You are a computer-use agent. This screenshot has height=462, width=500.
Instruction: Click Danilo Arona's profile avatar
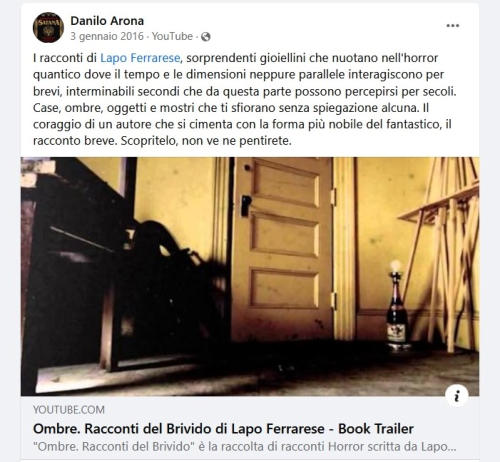click(x=48, y=28)
